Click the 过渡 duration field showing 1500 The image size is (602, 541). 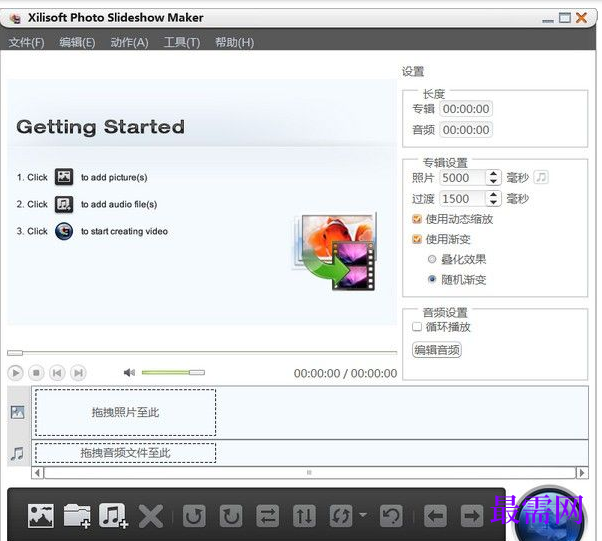(x=463, y=199)
